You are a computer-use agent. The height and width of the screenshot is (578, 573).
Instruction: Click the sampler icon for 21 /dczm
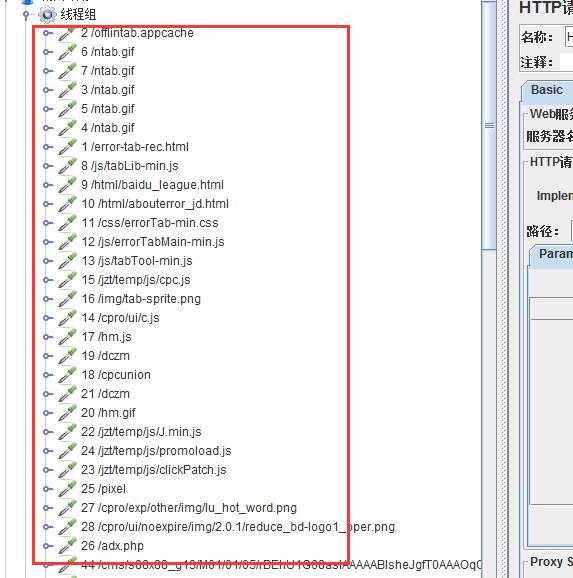tap(67, 394)
